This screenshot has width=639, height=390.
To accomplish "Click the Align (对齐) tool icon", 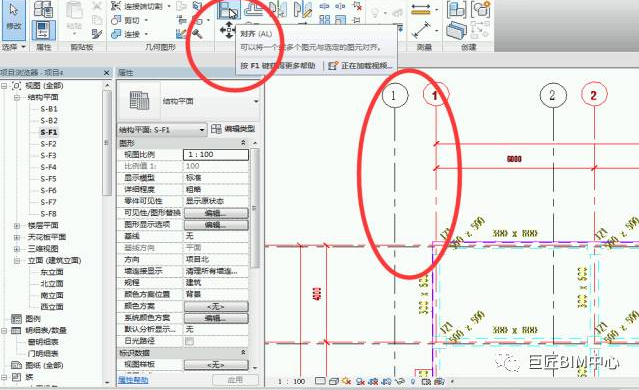I will (229, 10).
